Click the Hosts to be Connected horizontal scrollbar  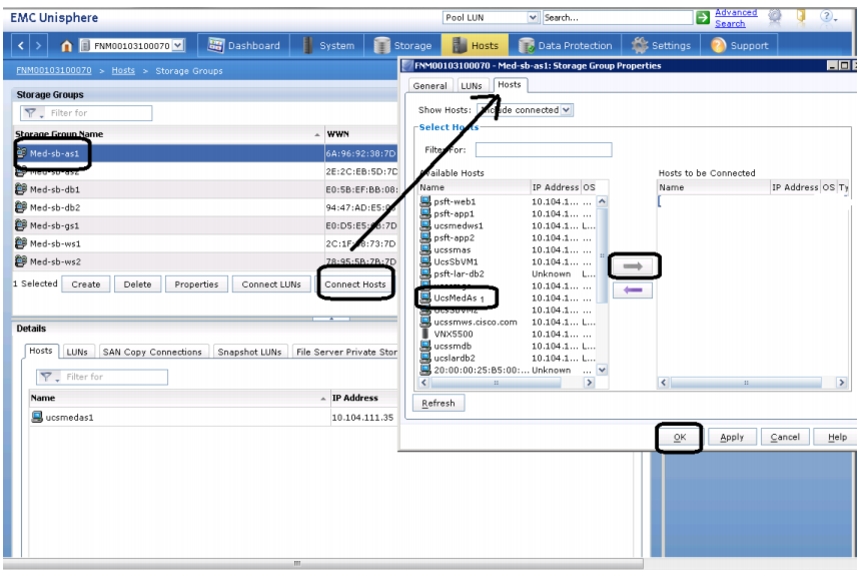pos(752,383)
